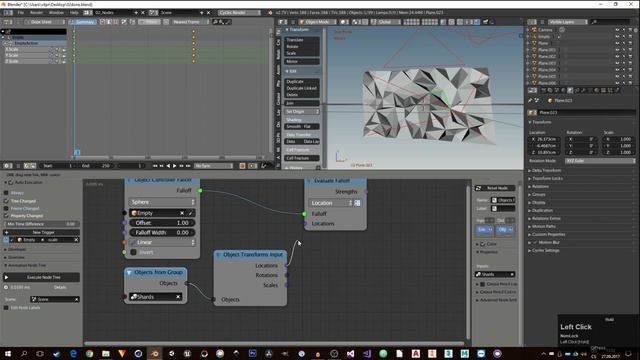Open Edge browser from taskbar
640x360 pixels.
coord(73,353)
